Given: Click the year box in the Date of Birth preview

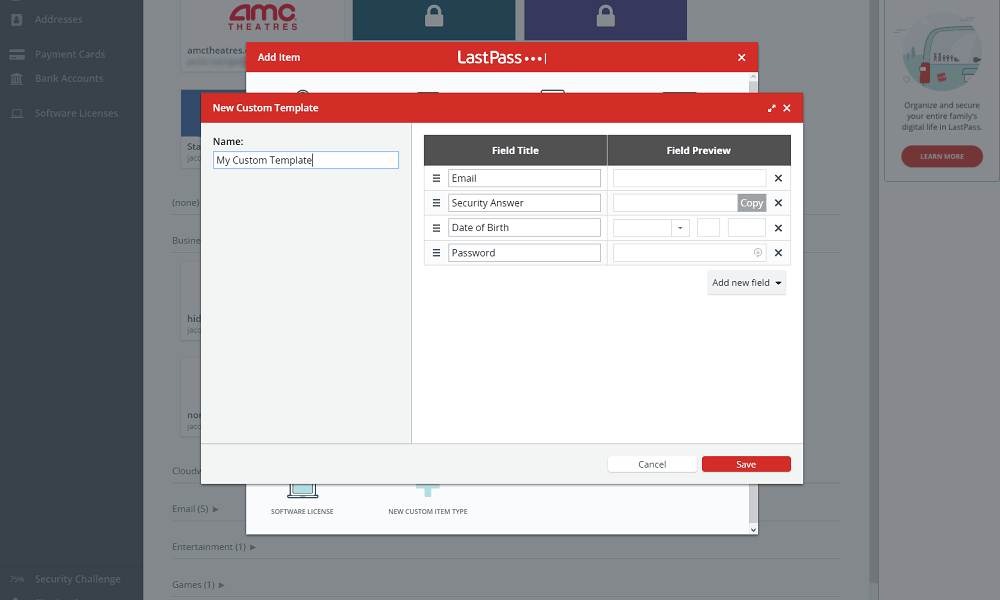Looking at the screenshot, I should [x=747, y=228].
